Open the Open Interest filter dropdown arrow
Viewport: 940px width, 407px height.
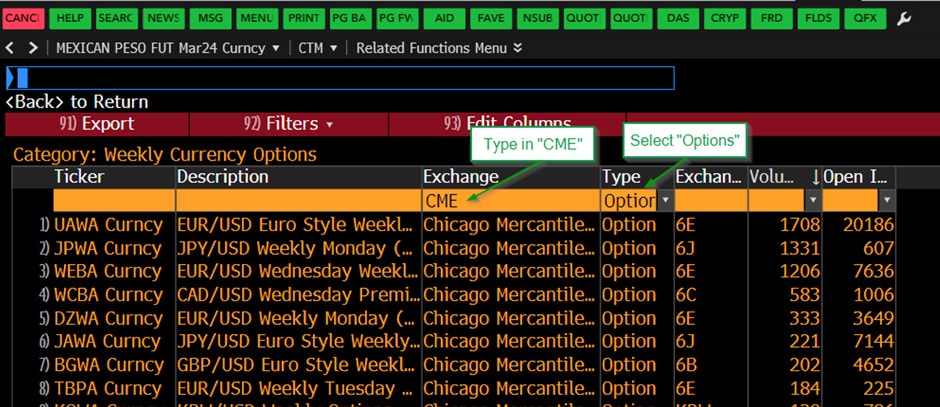click(x=885, y=201)
